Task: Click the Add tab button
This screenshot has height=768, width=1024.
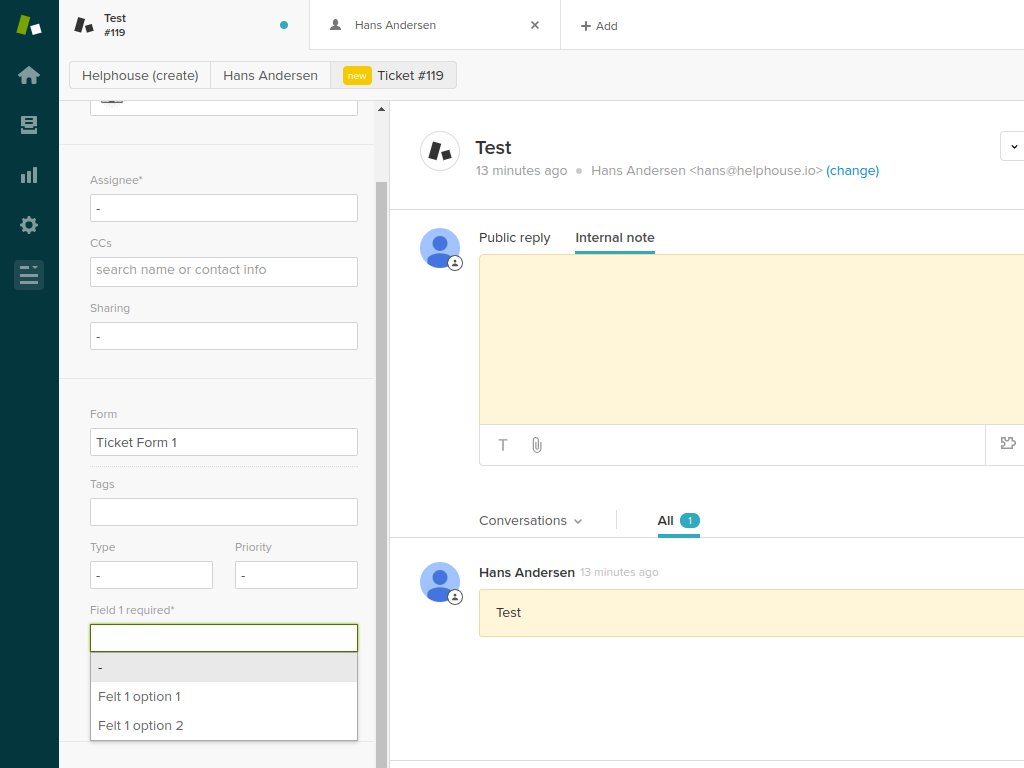Action: pos(599,26)
